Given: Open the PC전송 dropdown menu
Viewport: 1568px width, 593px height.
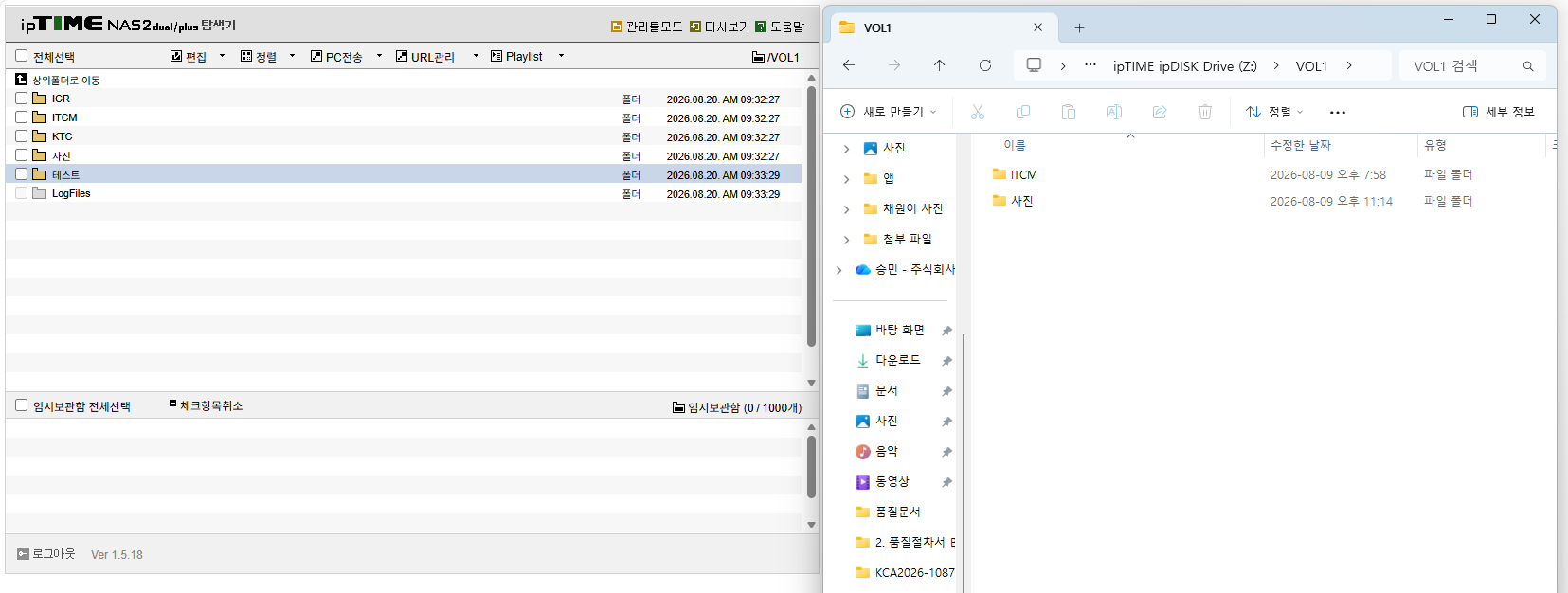Looking at the screenshot, I should coord(347,57).
